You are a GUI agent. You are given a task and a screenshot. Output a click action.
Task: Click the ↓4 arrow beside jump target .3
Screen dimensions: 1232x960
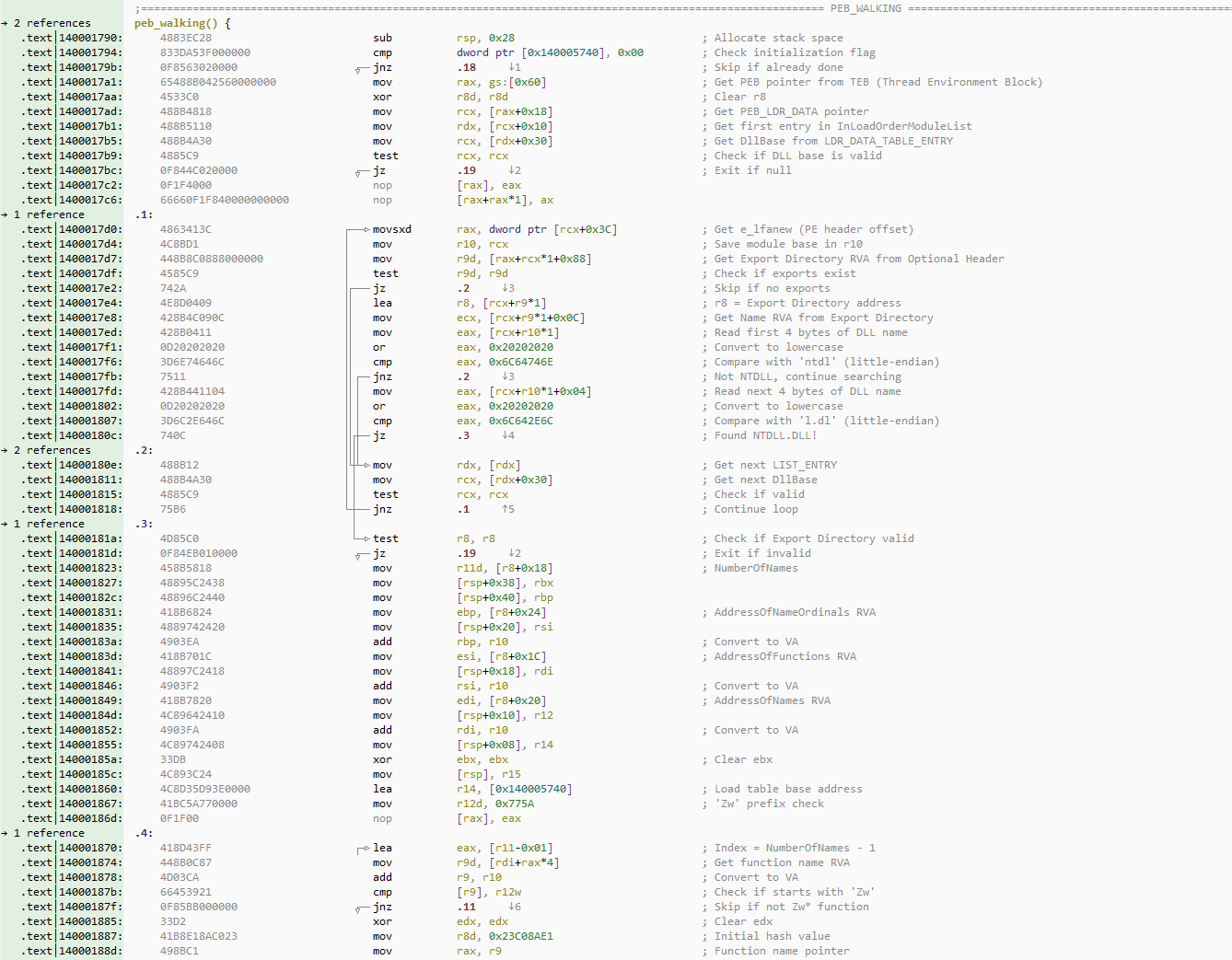pos(507,435)
